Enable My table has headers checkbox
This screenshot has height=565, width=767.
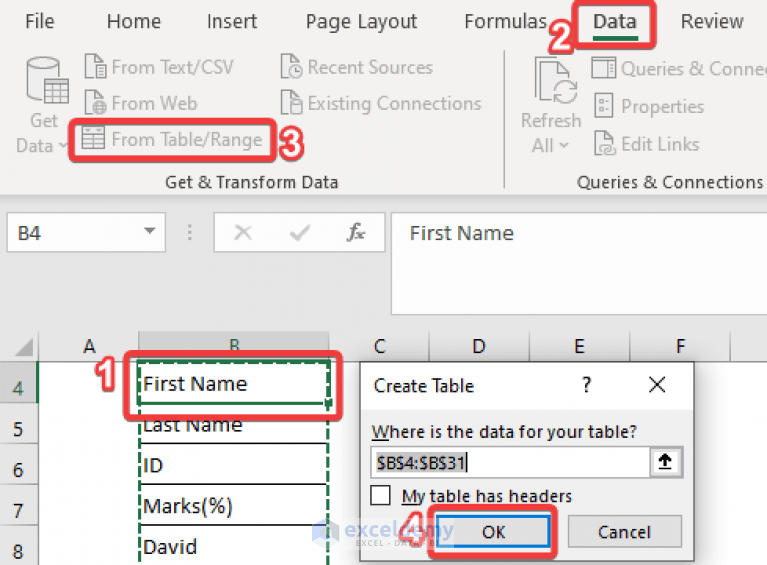380,495
